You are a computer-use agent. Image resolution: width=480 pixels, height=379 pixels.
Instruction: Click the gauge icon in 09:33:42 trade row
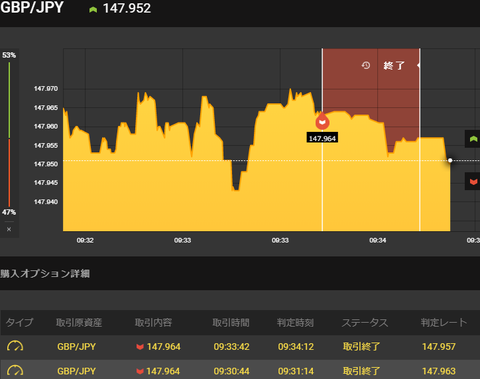15,346
